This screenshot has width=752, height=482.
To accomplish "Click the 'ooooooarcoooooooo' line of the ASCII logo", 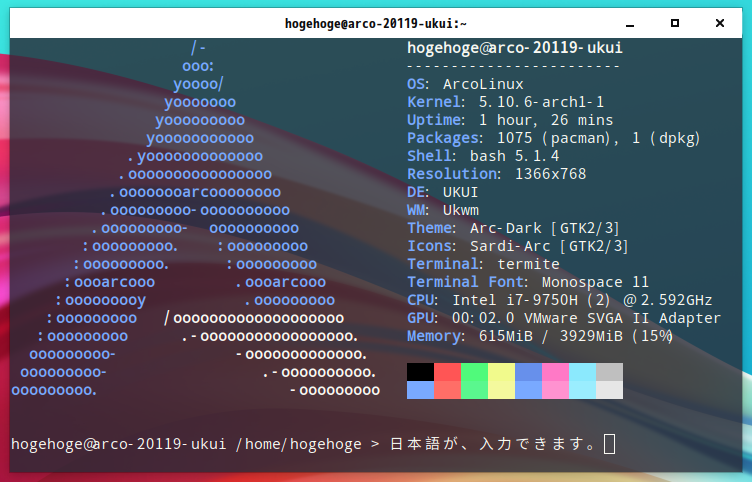I will point(195,192).
